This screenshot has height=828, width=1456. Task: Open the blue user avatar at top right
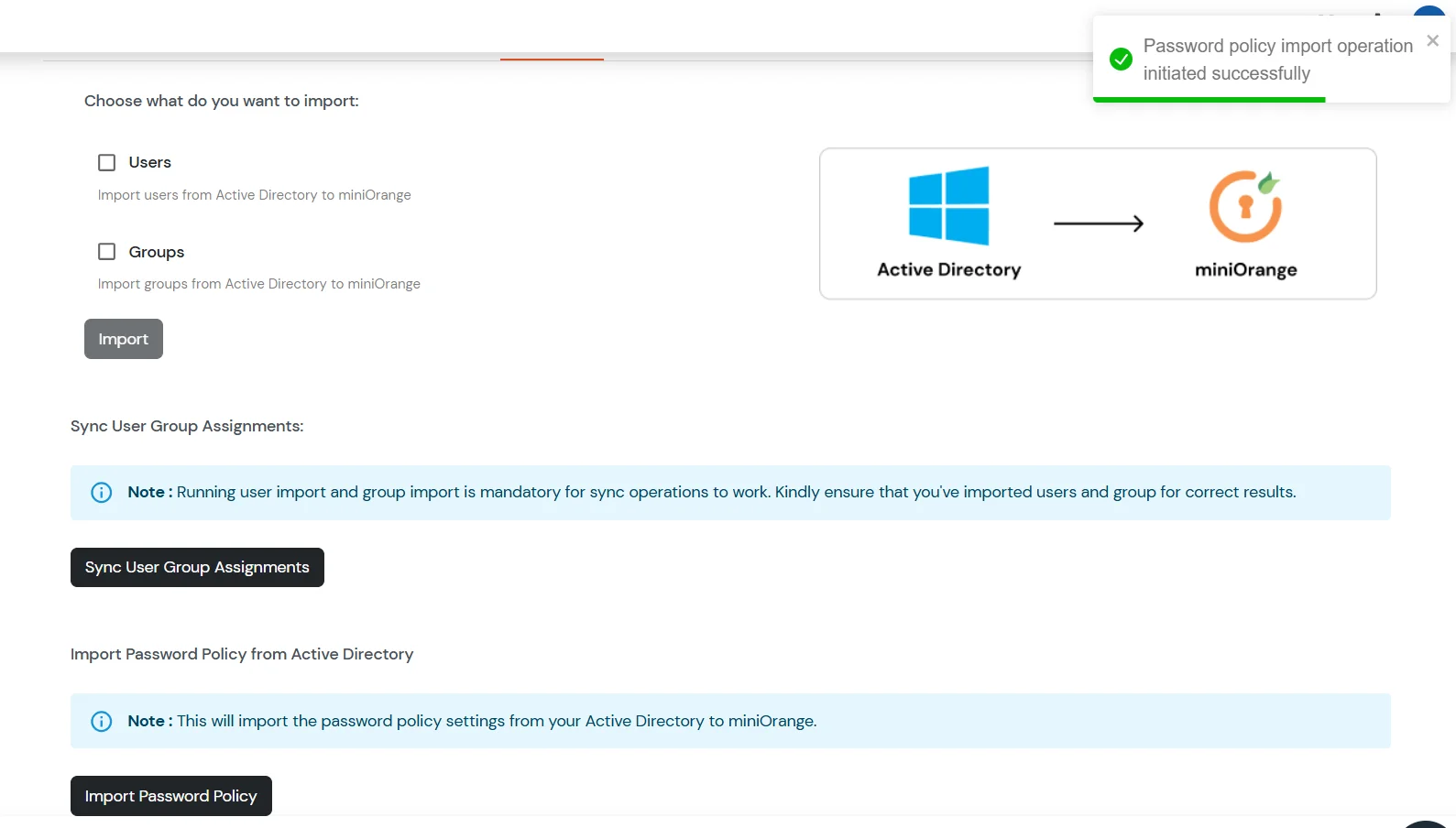[x=1429, y=11]
